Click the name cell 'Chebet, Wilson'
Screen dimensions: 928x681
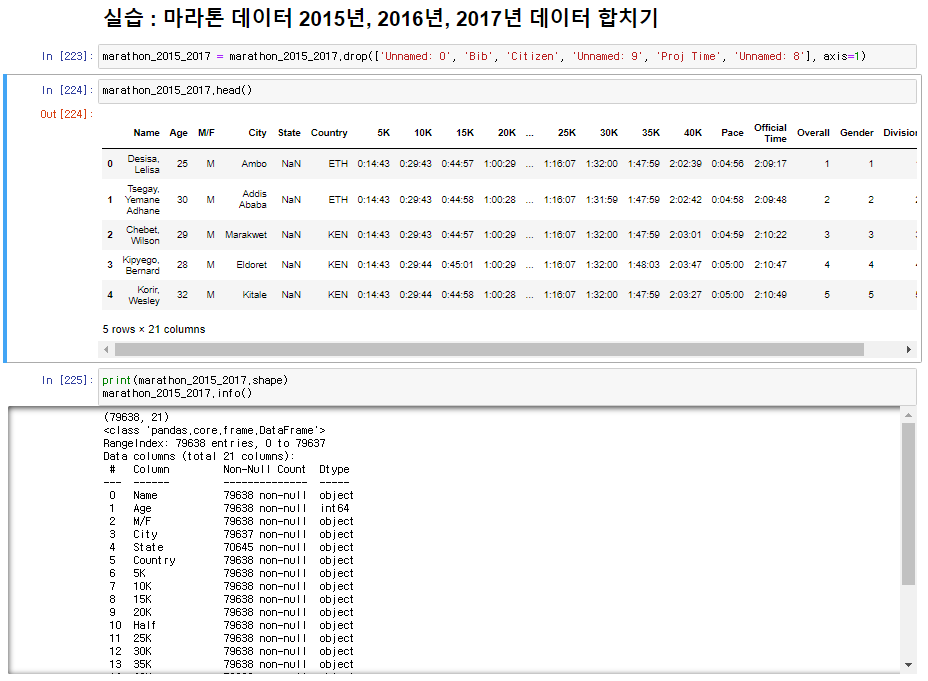(x=143, y=235)
